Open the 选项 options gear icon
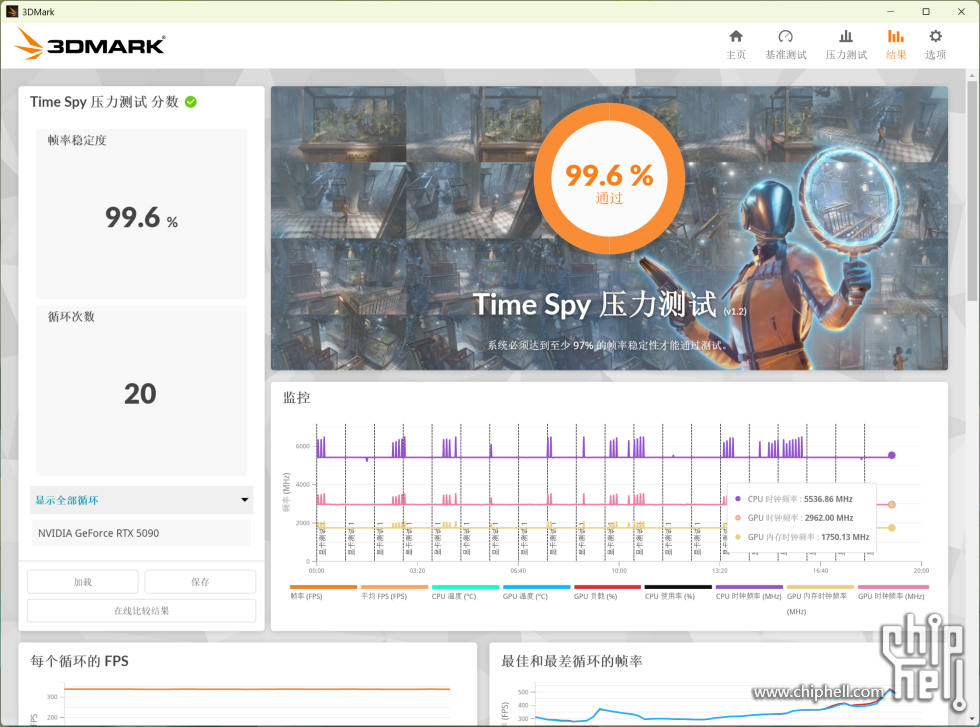The height and width of the screenshot is (727, 980). click(935, 36)
